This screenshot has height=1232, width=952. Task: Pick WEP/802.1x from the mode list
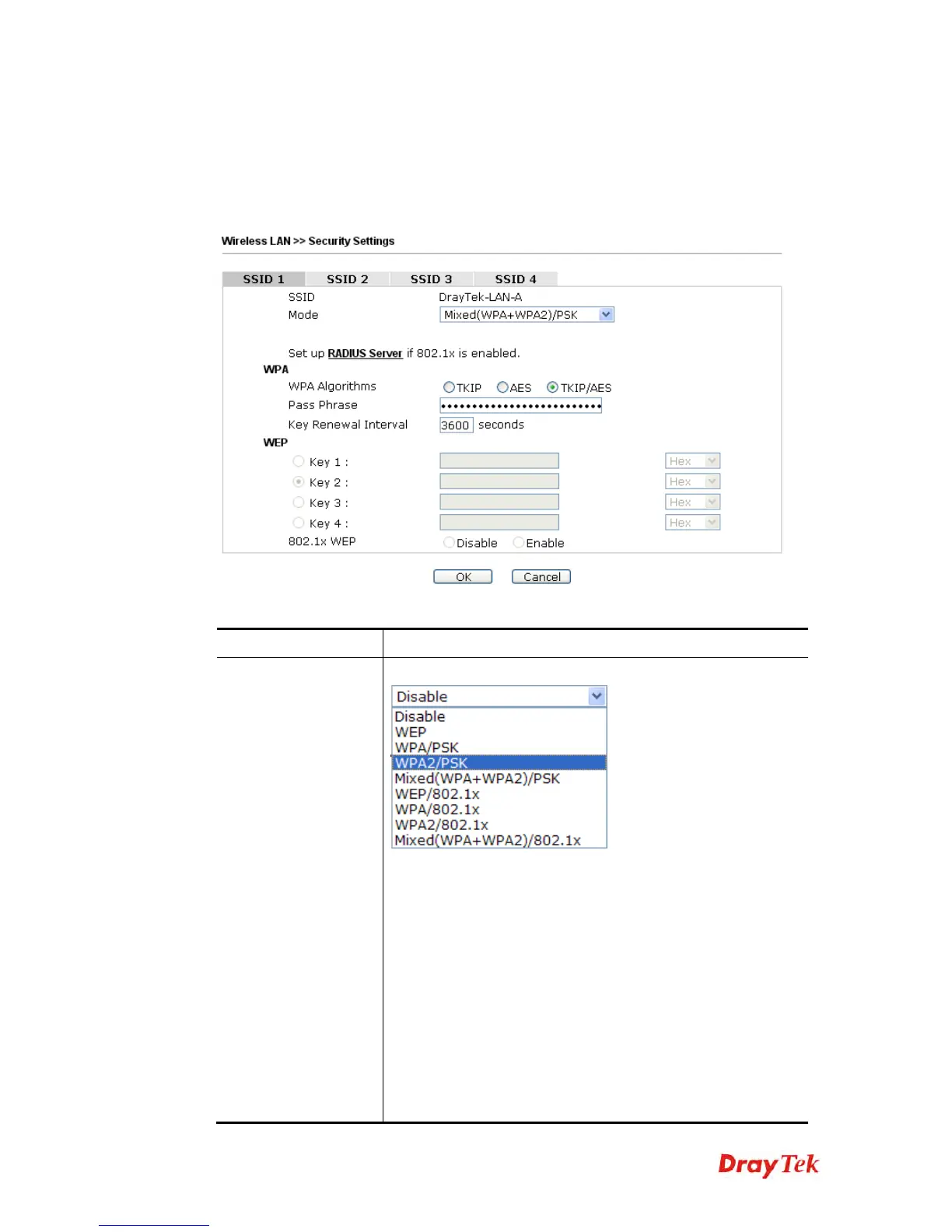499,794
